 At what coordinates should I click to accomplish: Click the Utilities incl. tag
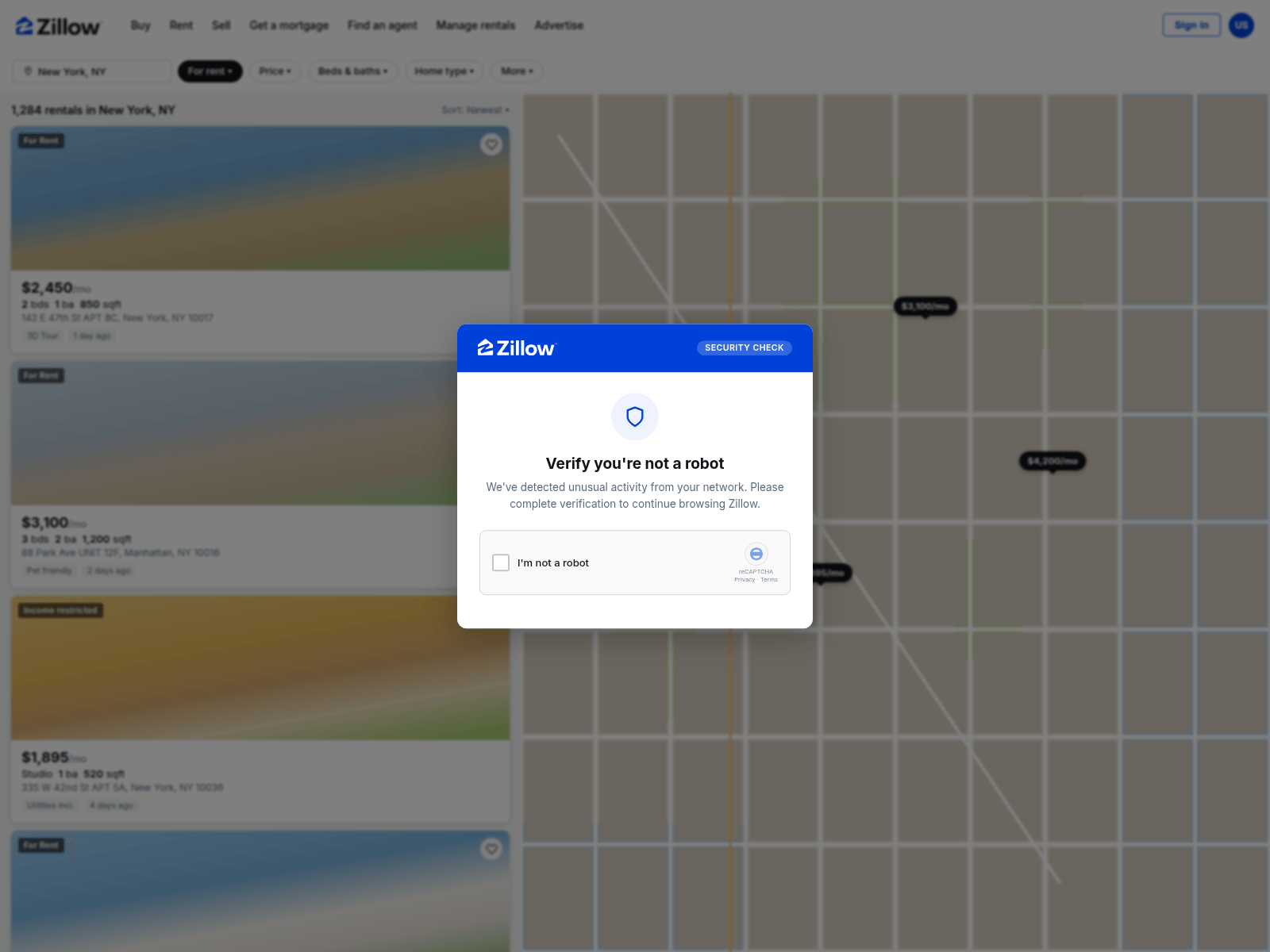(50, 806)
